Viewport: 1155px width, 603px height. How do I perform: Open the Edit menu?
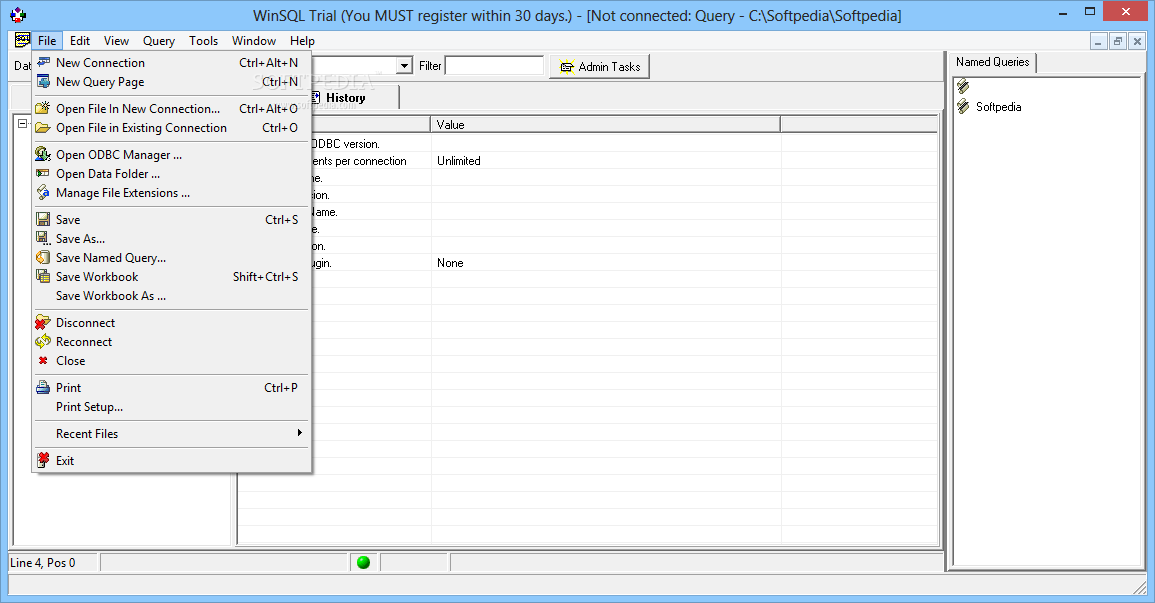[x=80, y=40]
